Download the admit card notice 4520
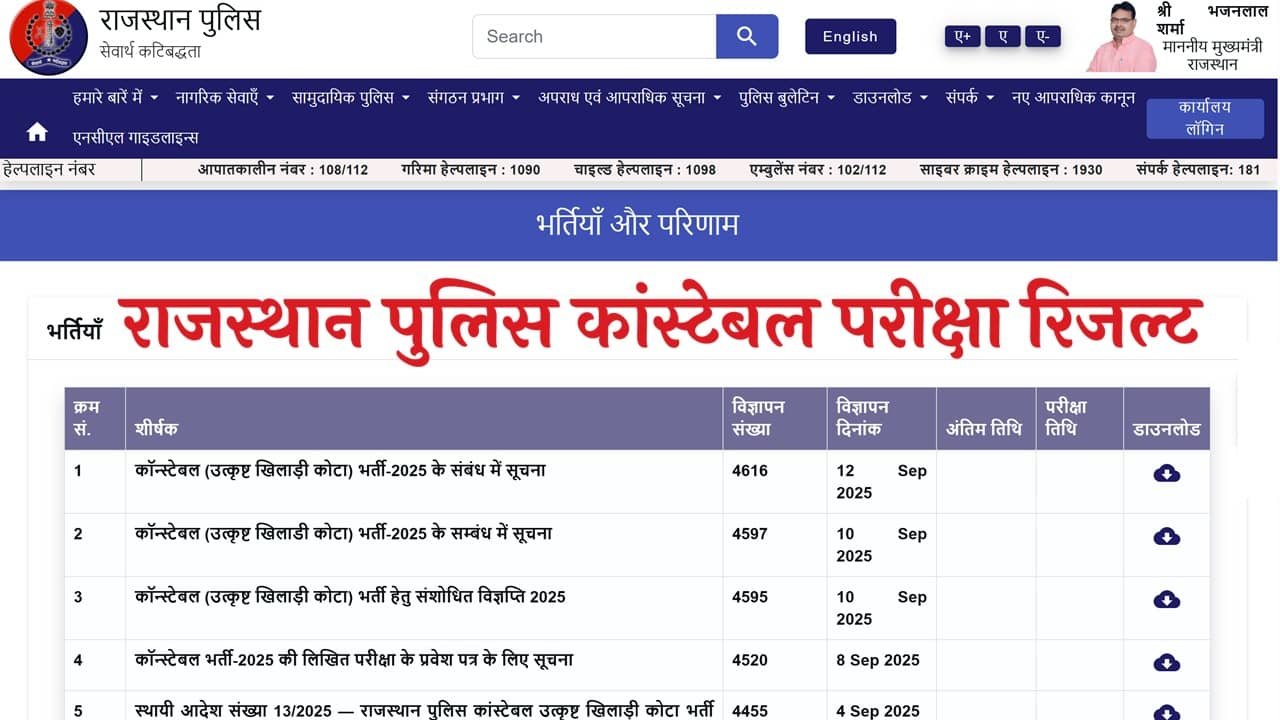1280x720 pixels. click(x=1166, y=663)
